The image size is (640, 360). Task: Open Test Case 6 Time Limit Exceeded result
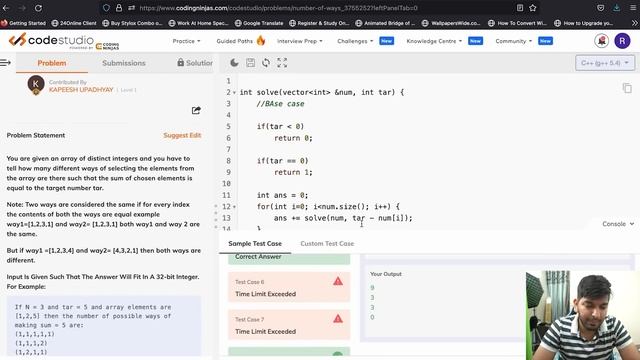pos(289,287)
